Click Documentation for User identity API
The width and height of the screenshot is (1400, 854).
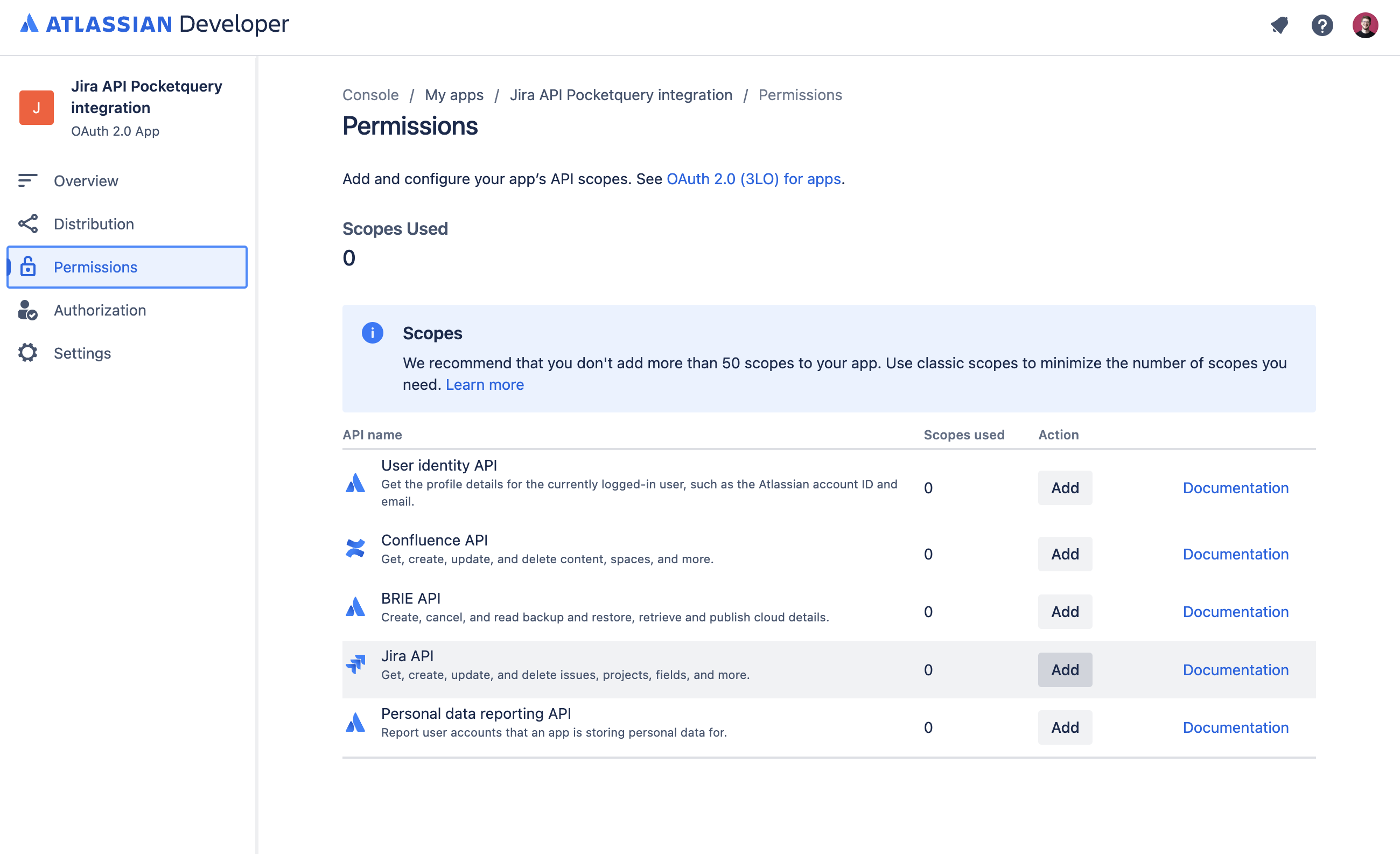click(1234, 487)
